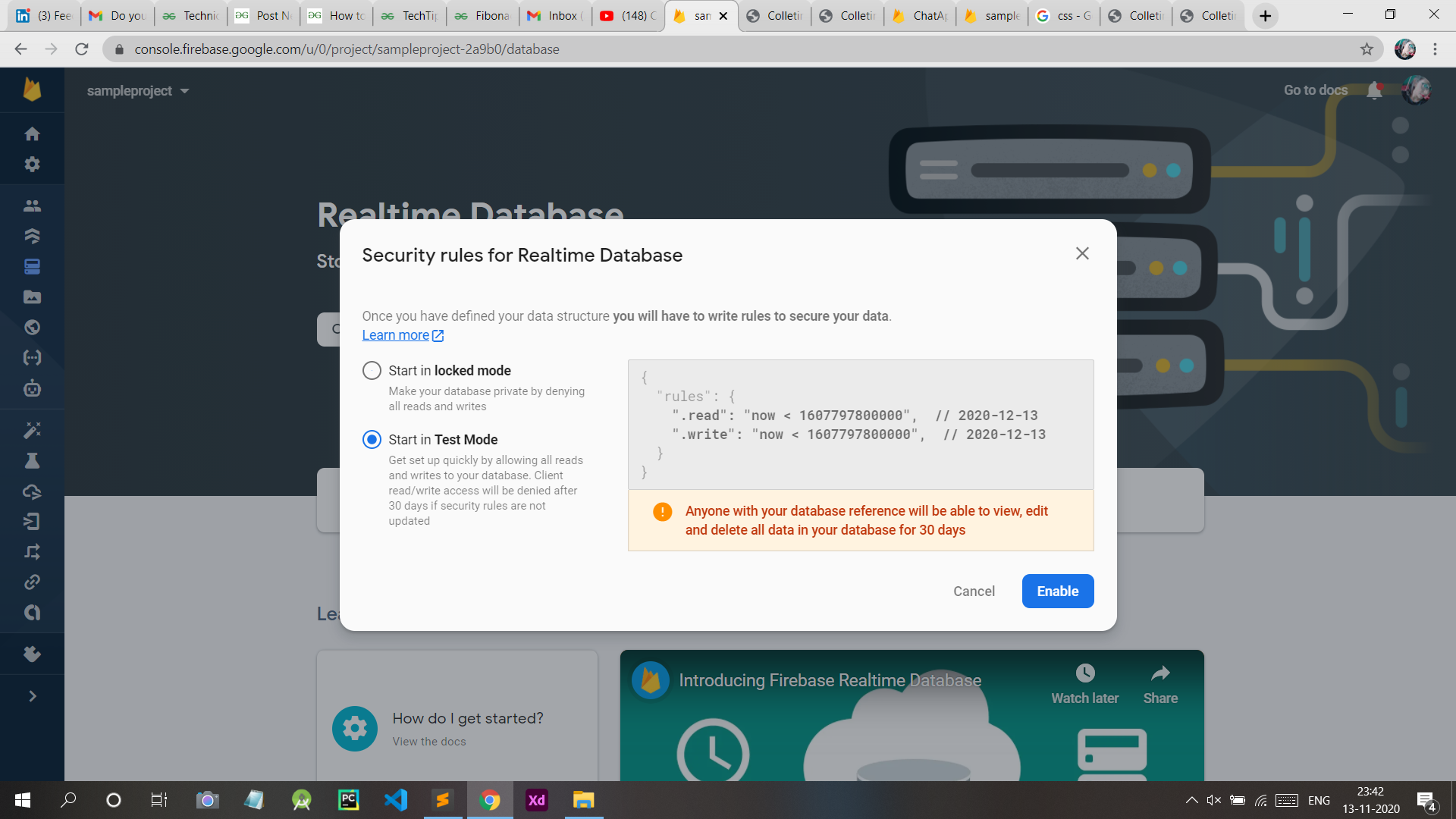
Task: Open Functions brackets icon in sidebar
Action: 32,357
